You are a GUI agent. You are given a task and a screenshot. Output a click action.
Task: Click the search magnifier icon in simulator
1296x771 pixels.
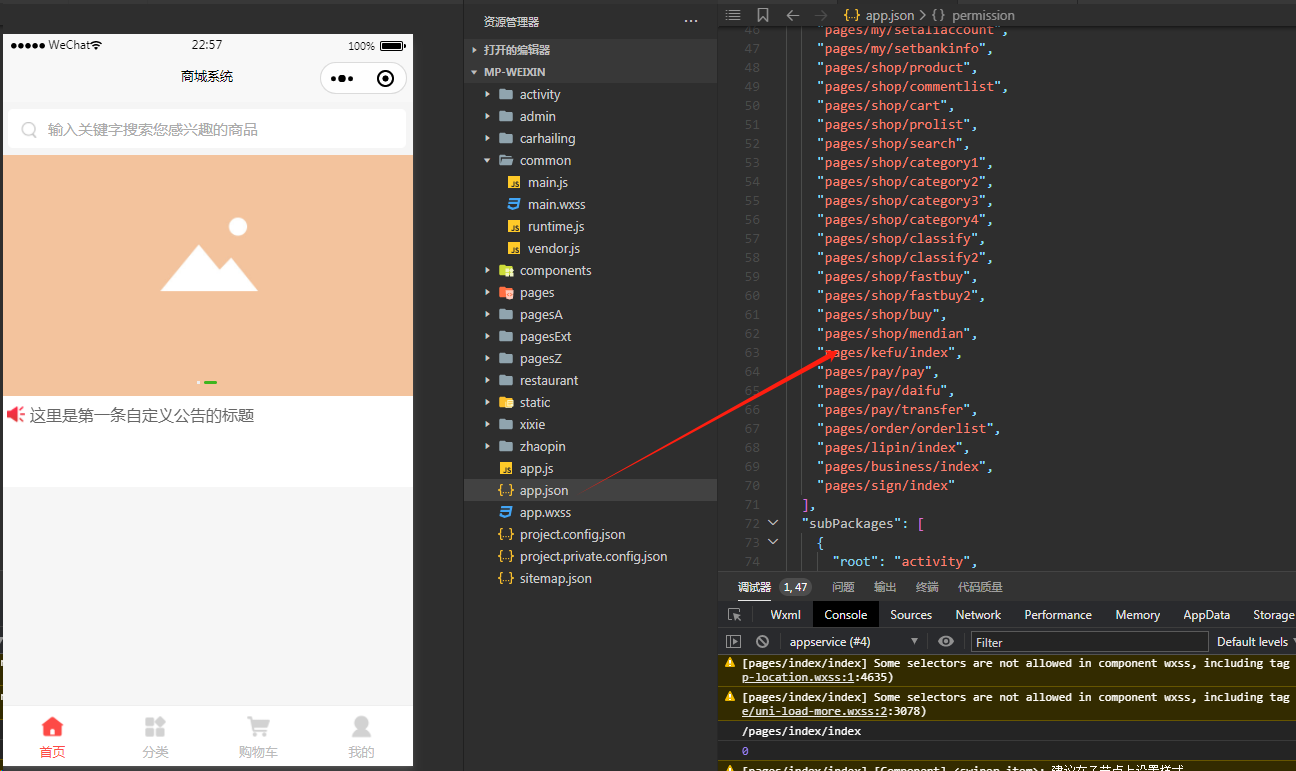(29, 130)
